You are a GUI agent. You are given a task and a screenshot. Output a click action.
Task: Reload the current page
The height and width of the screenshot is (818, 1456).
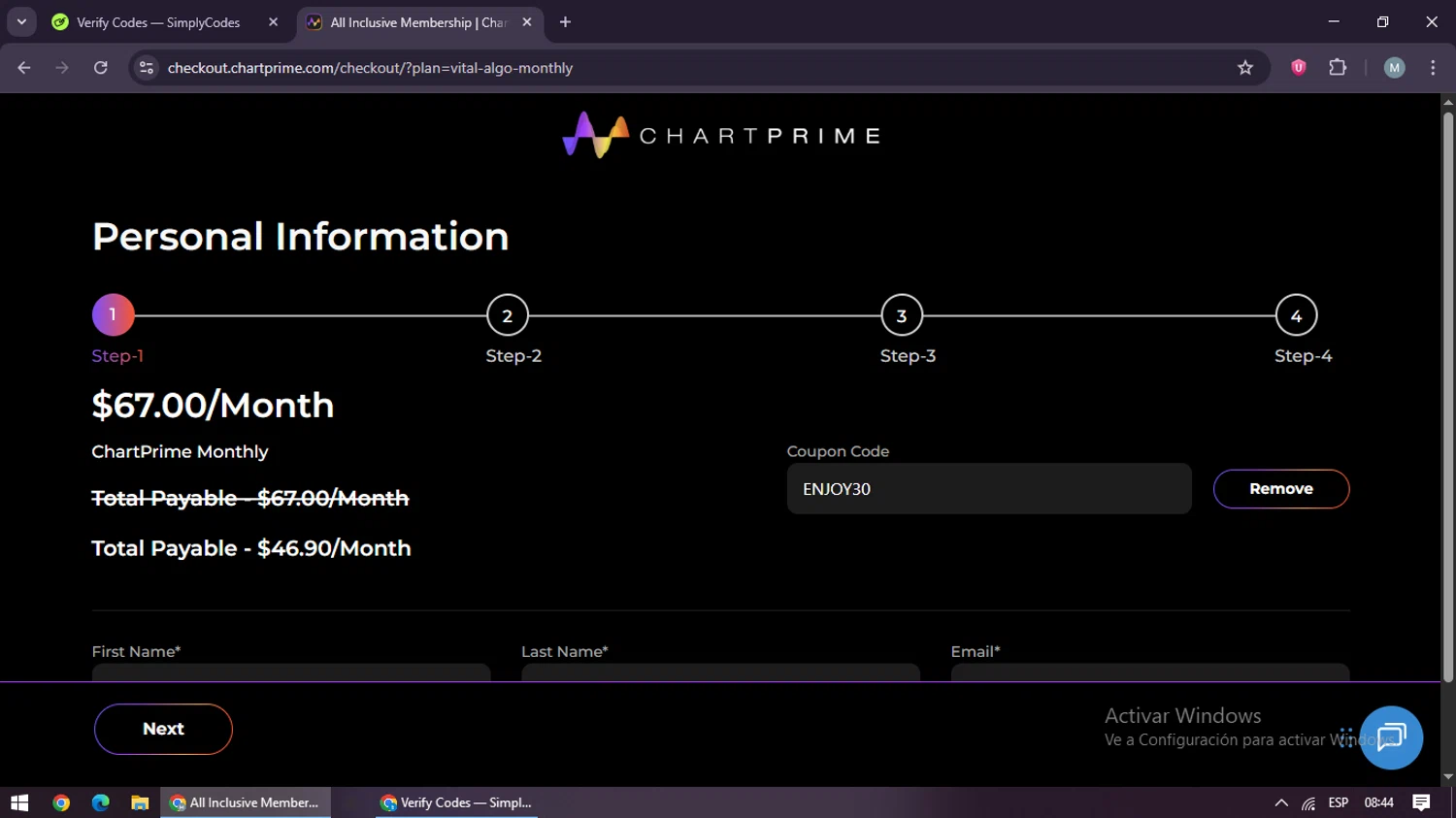pyautogui.click(x=101, y=68)
